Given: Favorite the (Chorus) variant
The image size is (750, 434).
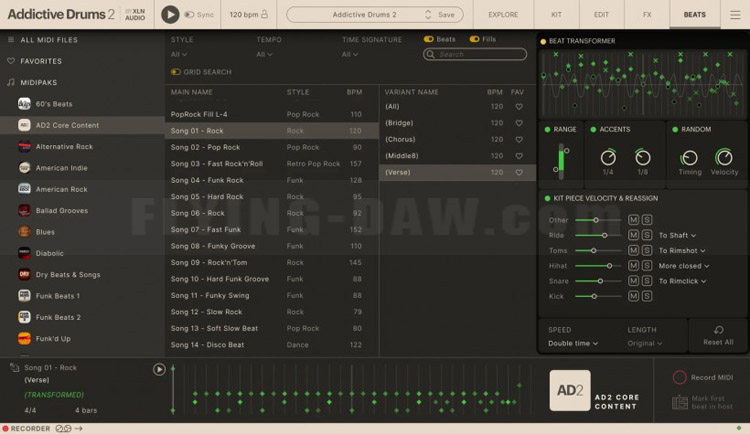Looking at the screenshot, I should (519, 139).
